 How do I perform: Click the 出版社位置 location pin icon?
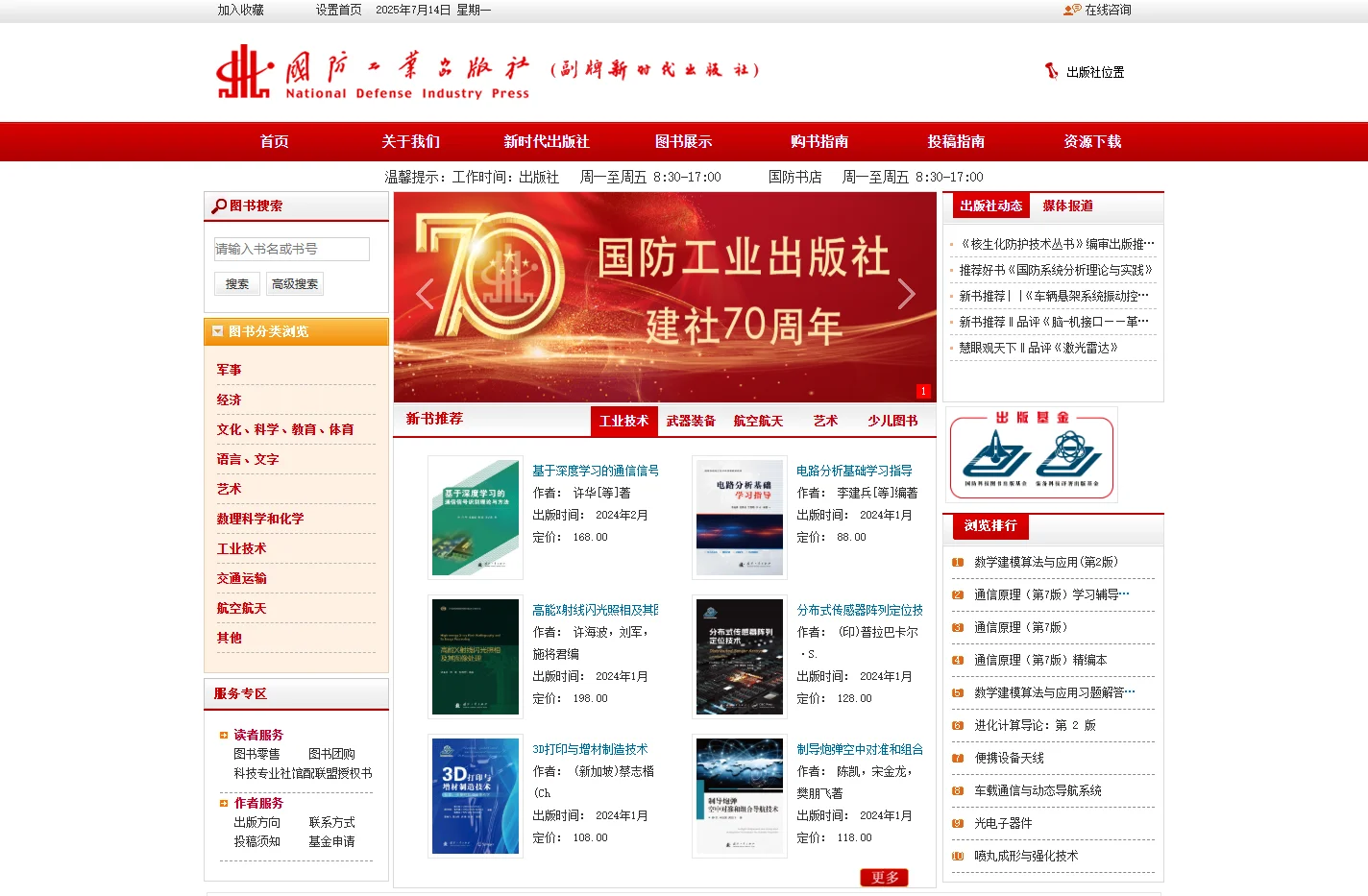[1052, 71]
